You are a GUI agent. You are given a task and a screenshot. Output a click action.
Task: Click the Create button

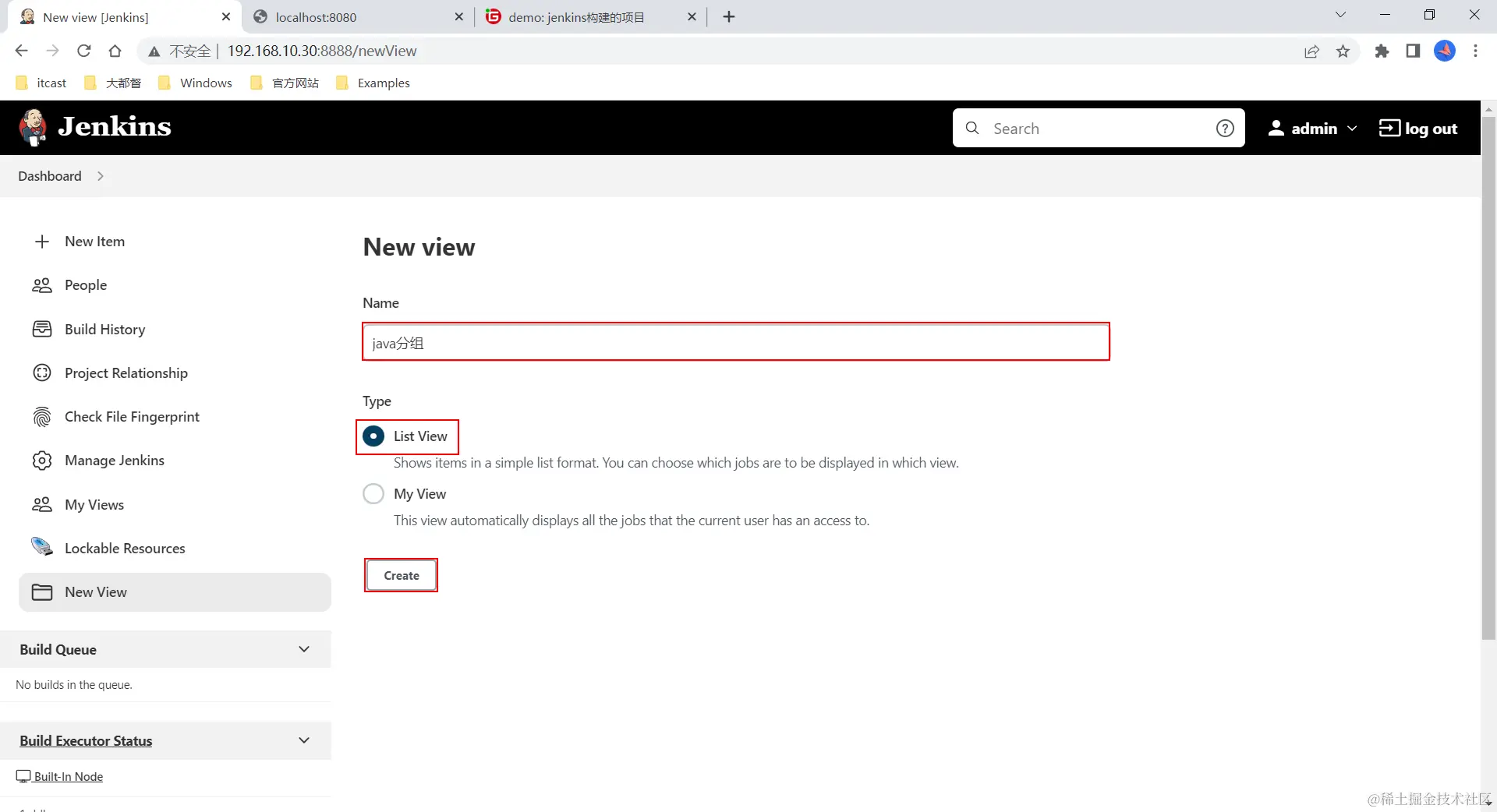pyautogui.click(x=402, y=575)
